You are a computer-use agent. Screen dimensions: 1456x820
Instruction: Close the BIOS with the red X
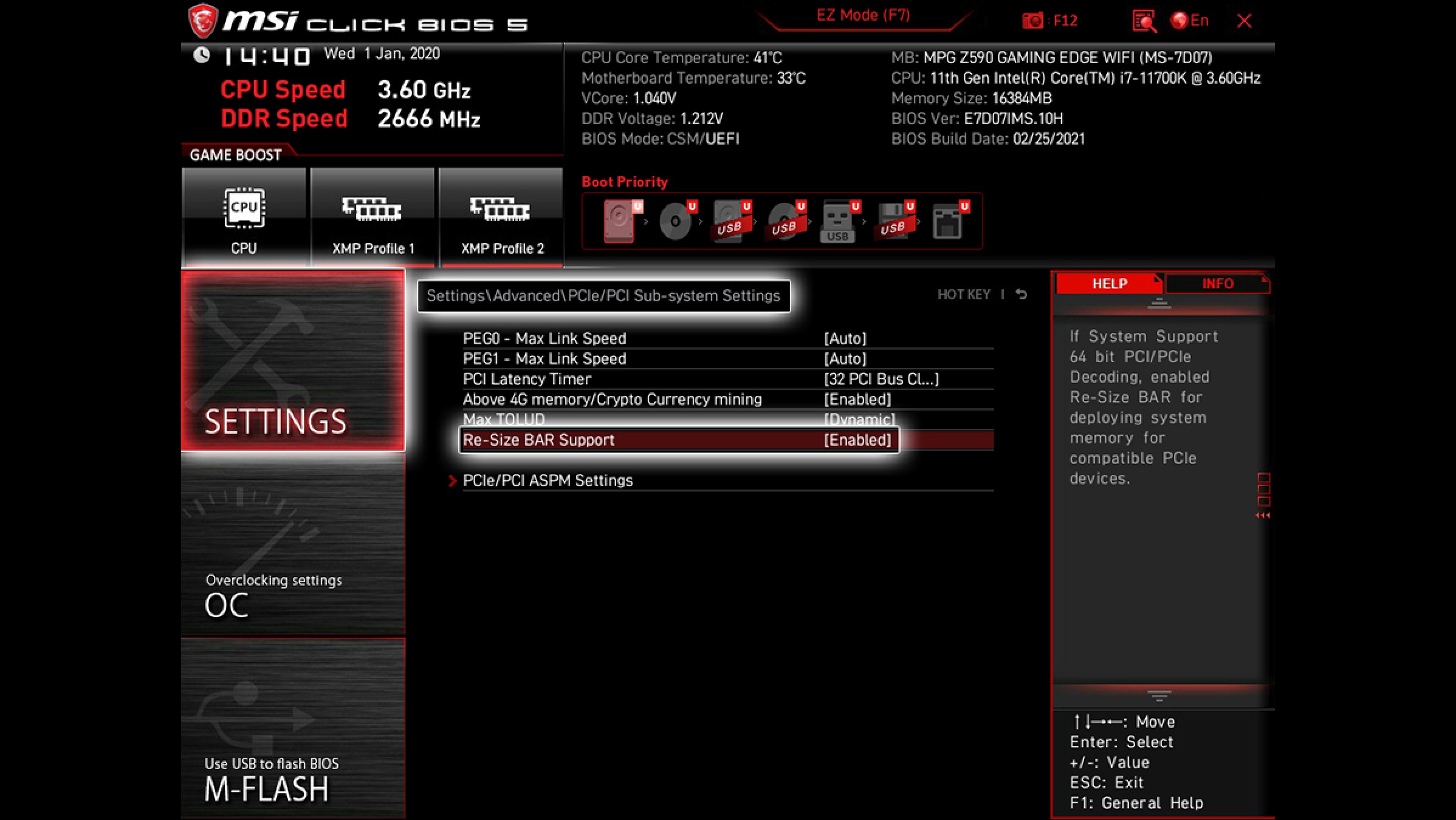point(1244,21)
